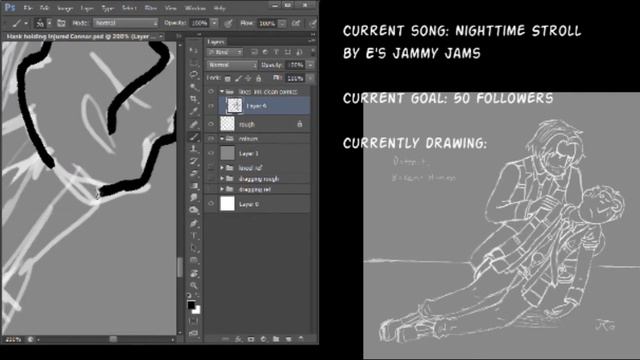Image resolution: width=640 pixels, height=360 pixels.
Task: Create a new group folder
Action: click(276, 339)
